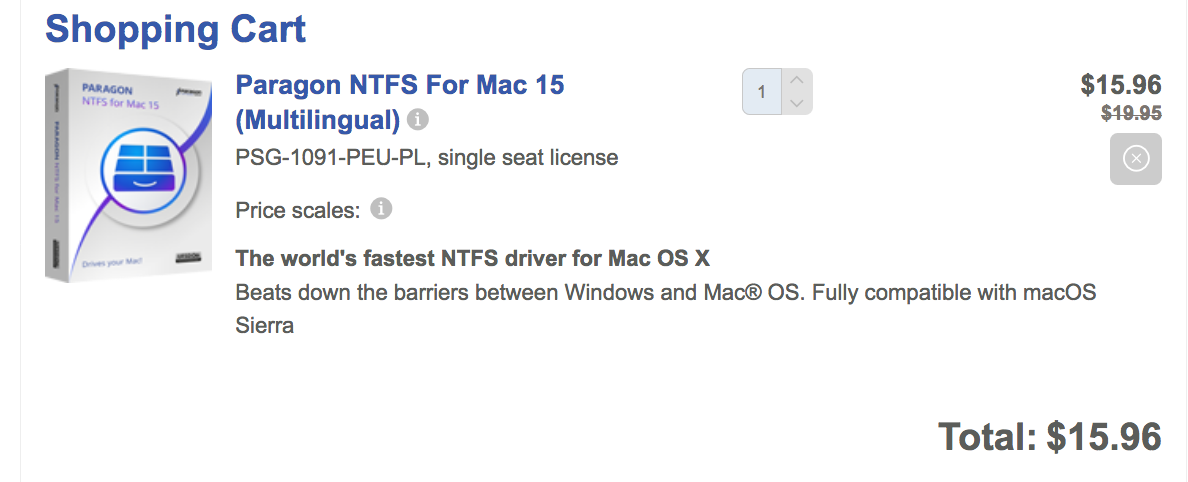This screenshot has width=1188, height=482.
Task: Decrease quantity with the down arrow
Action: tap(796, 103)
